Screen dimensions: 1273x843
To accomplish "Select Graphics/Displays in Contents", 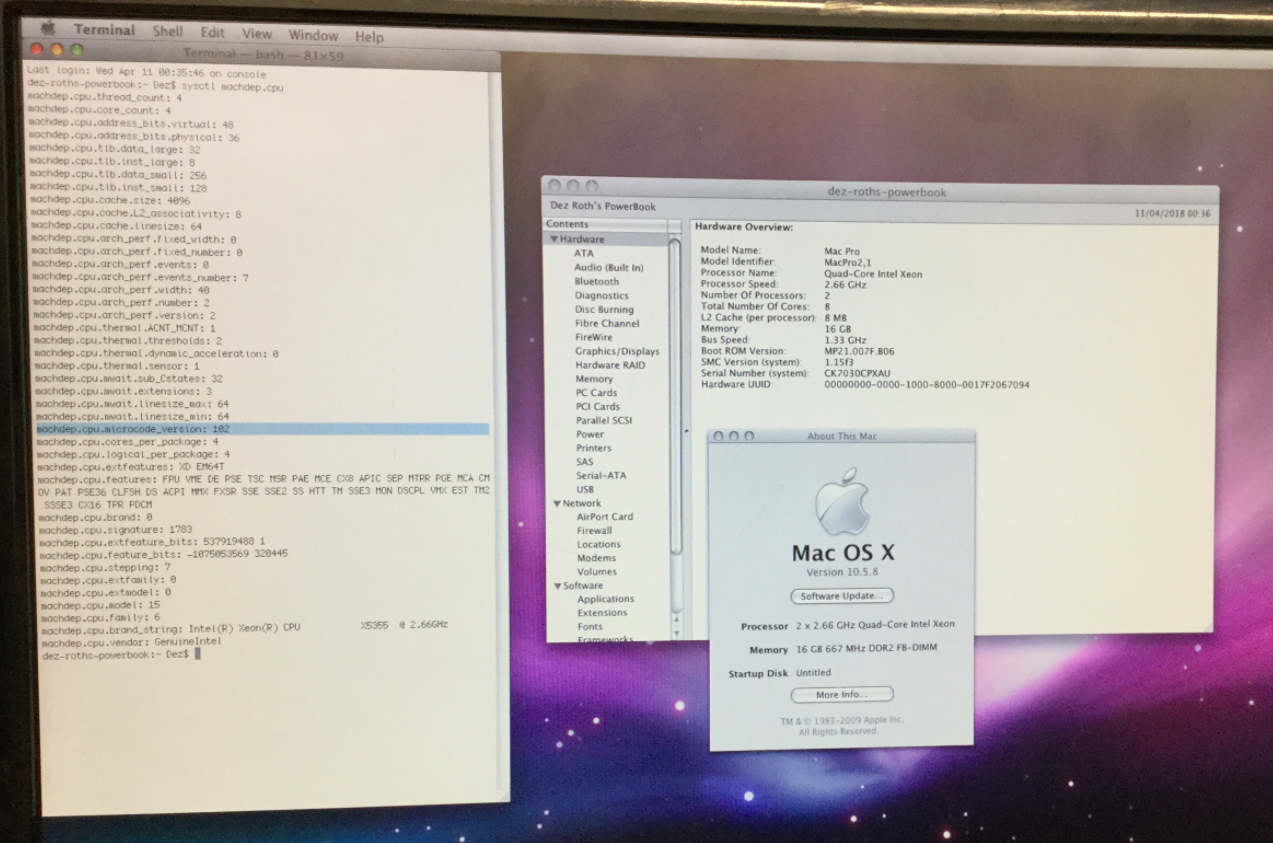I will [617, 352].
